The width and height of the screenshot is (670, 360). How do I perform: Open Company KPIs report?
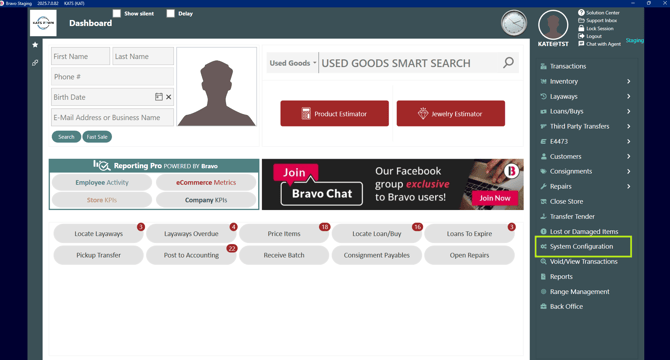click(206, 200)
